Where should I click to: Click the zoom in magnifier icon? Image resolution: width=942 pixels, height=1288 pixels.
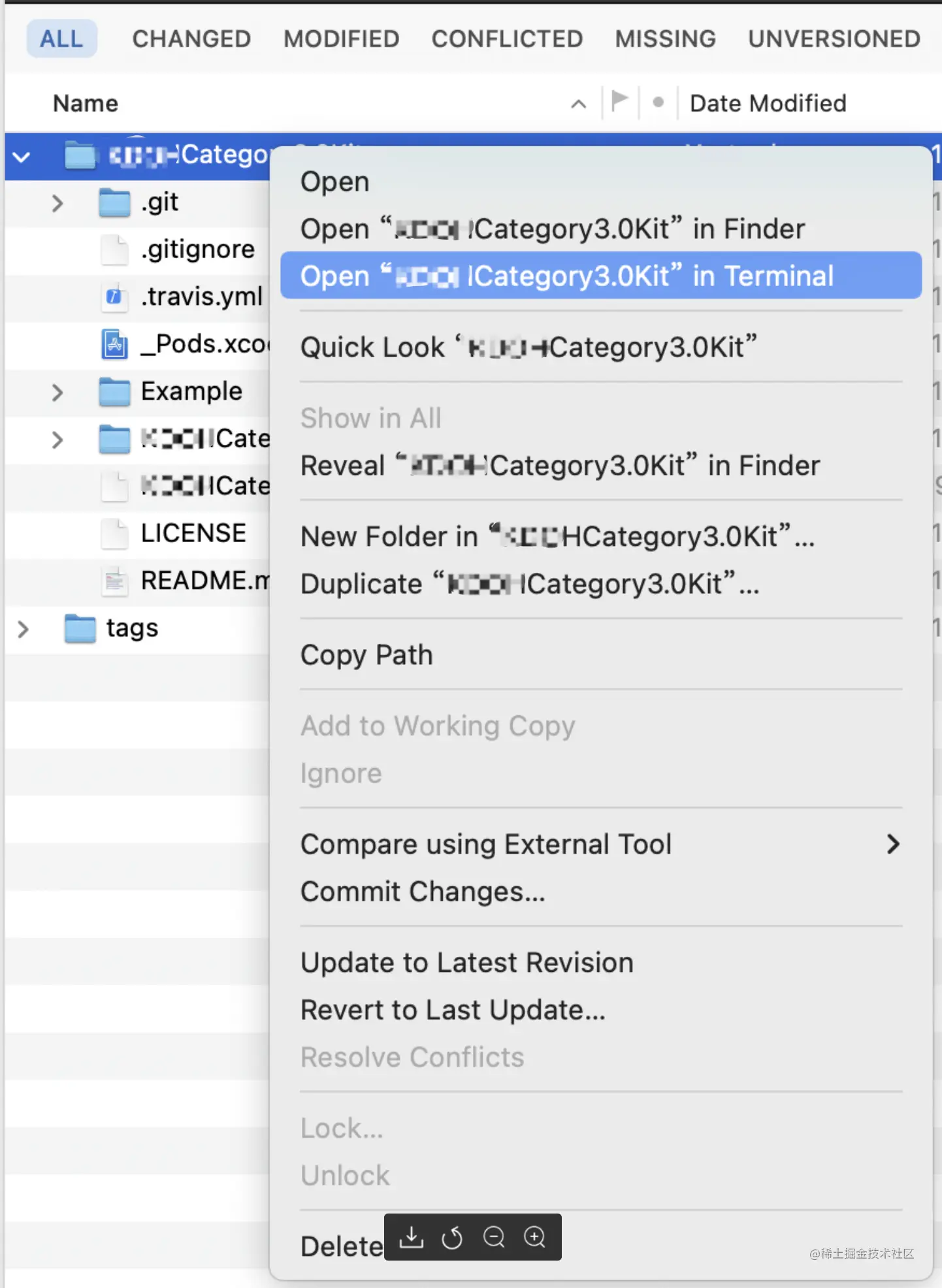point(535,1236)
